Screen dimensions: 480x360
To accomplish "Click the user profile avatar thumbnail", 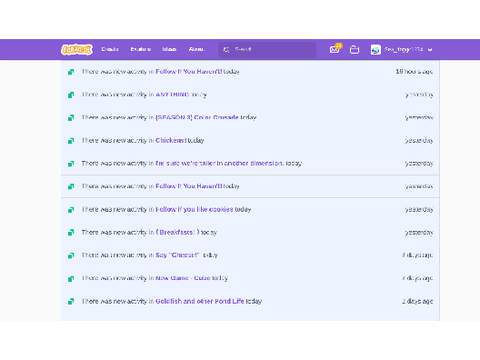I will coord(376,50).
